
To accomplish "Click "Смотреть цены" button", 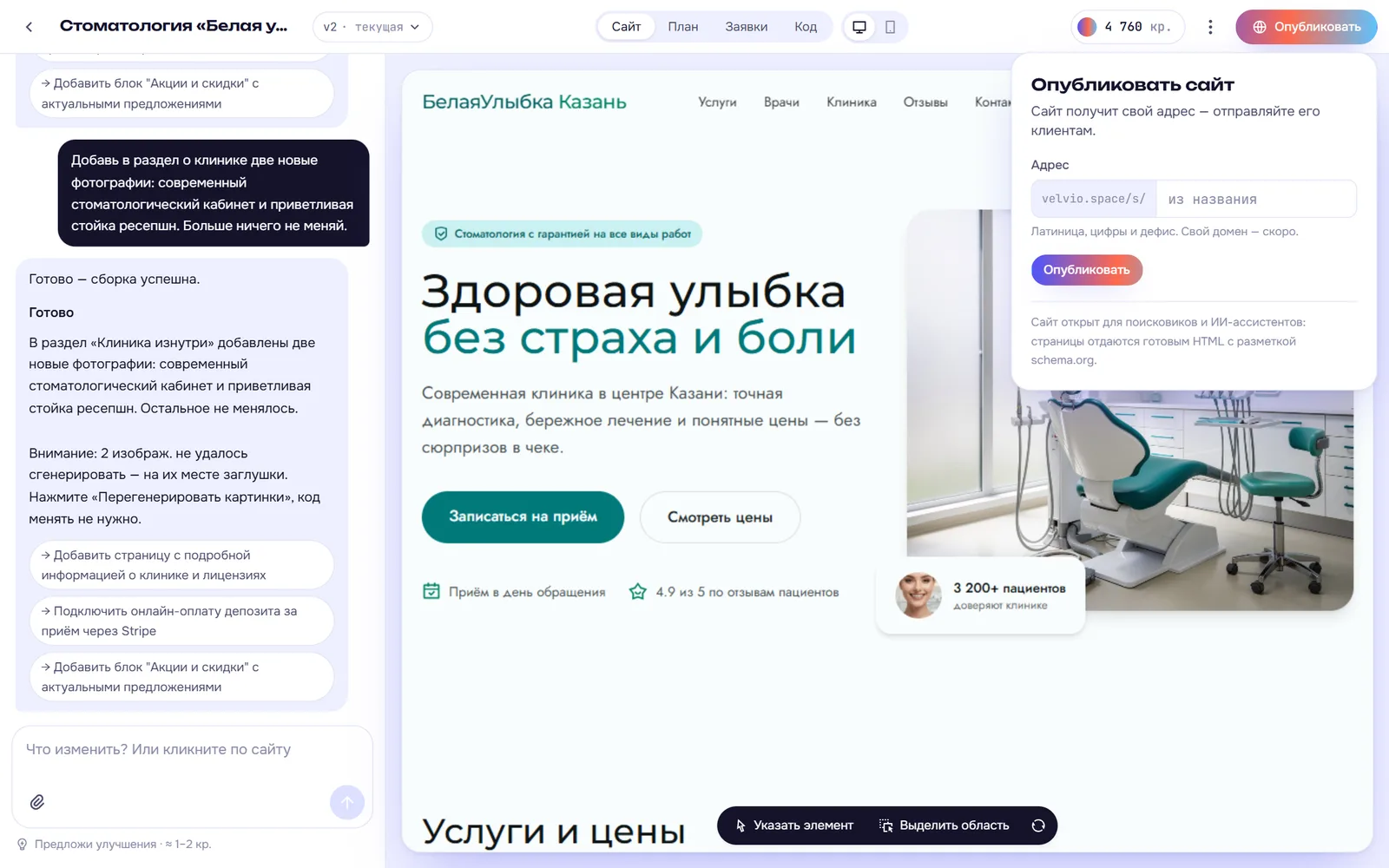I will (x=720, y=517).
